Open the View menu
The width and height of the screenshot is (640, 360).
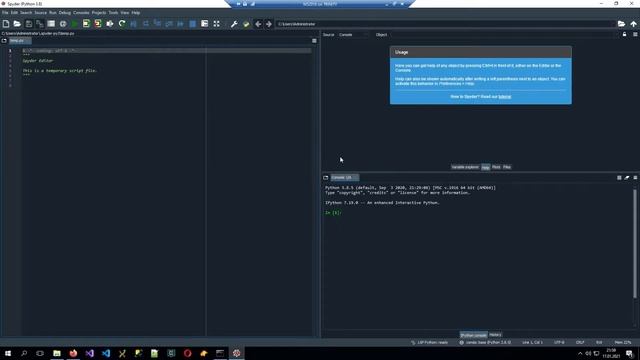coord(124,13)
